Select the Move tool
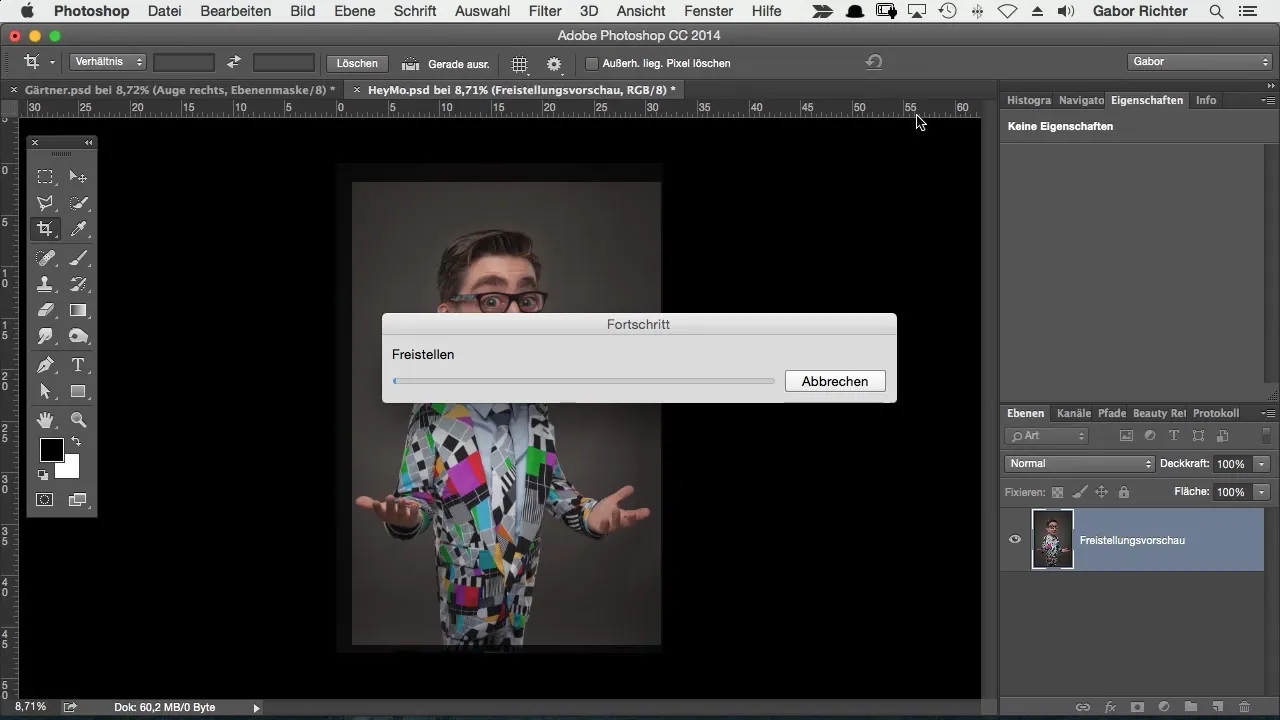The width and height of the screenshot is (1280, 720). 78,177
